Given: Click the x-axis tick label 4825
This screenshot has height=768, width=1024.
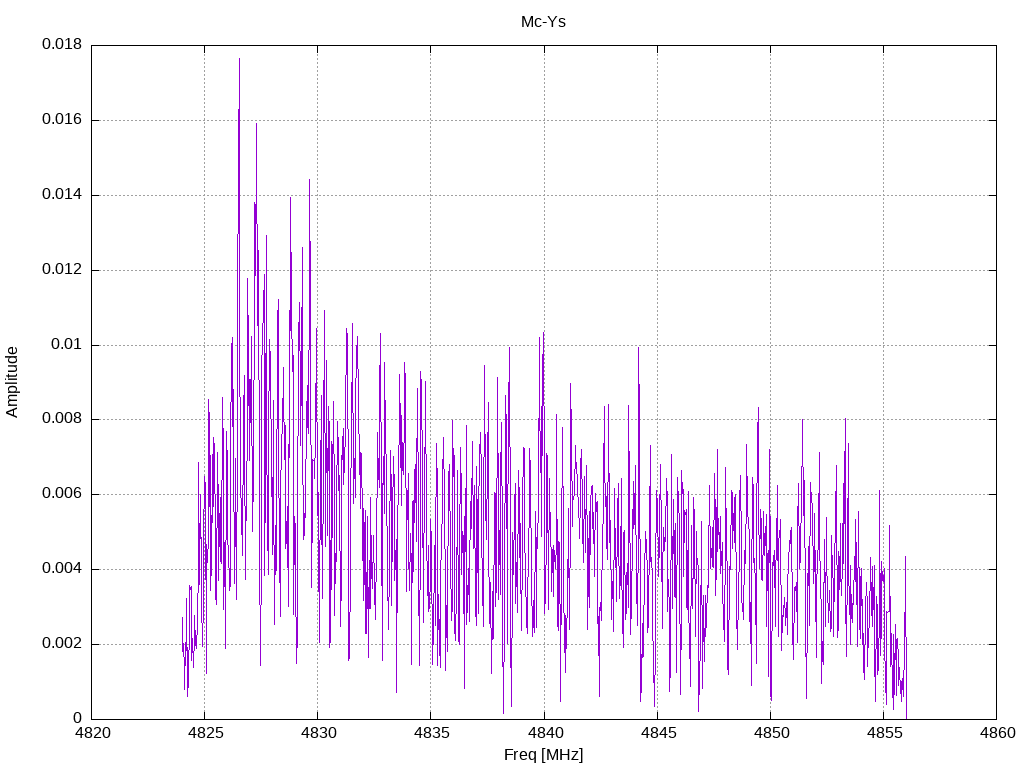Looking at the screenshot, I should (205, 733).
